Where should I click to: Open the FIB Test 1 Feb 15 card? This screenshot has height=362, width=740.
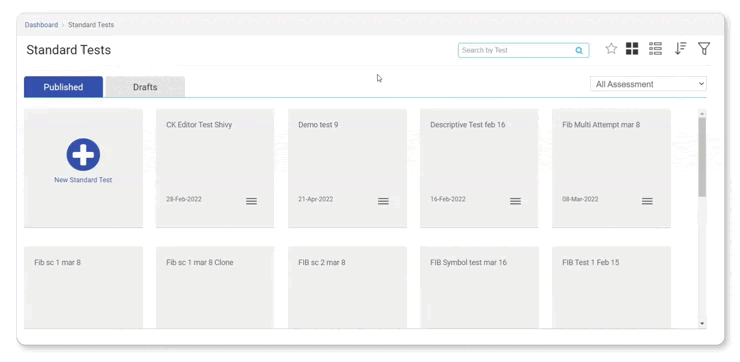click(x=611, y=287)
